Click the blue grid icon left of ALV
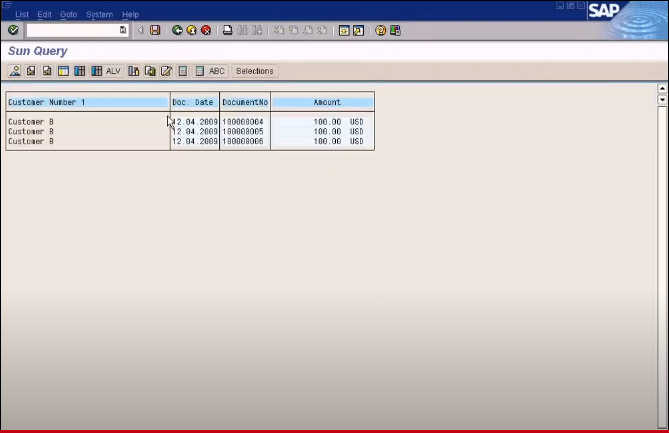This screenshot has width=669, height=433. point(80,71)
